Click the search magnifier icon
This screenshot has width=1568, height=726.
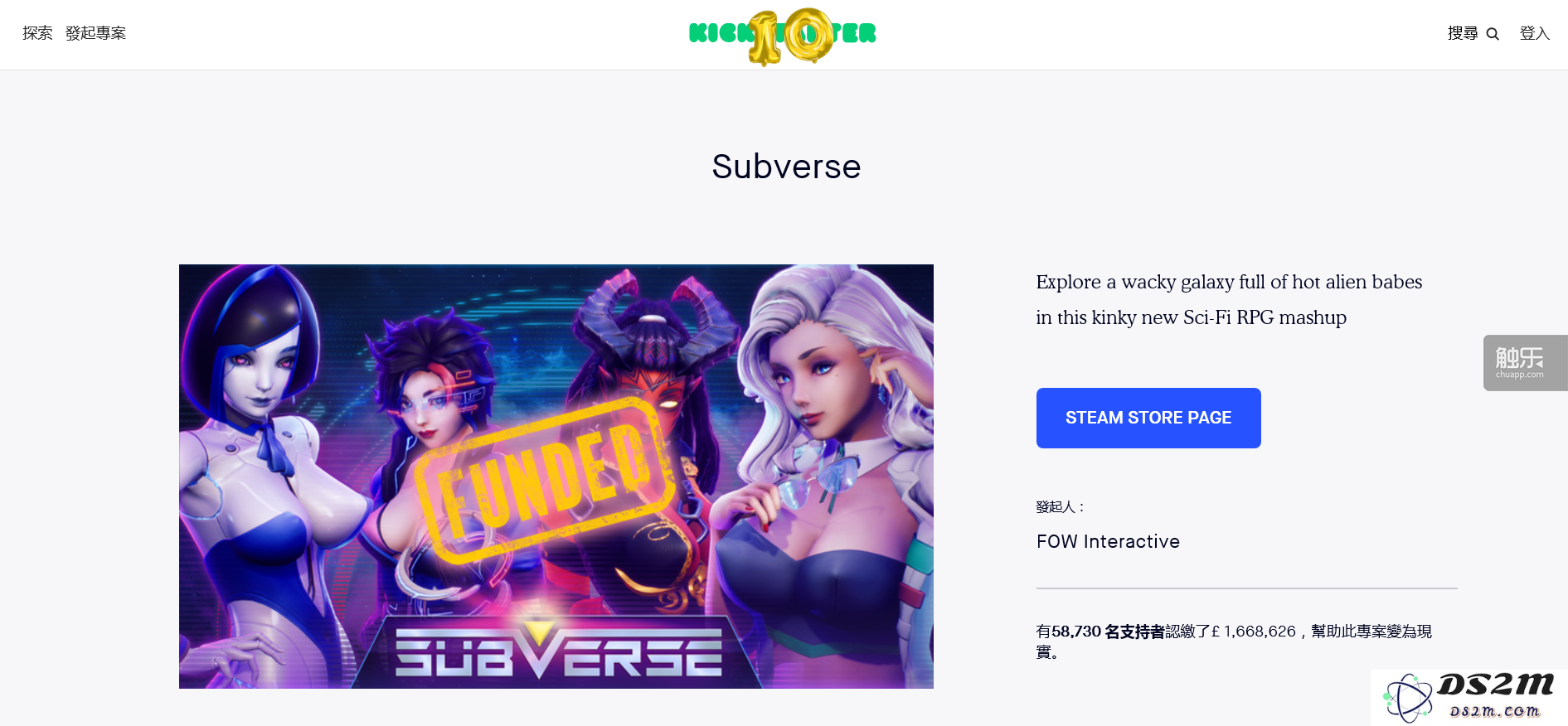coord(1493,34)
